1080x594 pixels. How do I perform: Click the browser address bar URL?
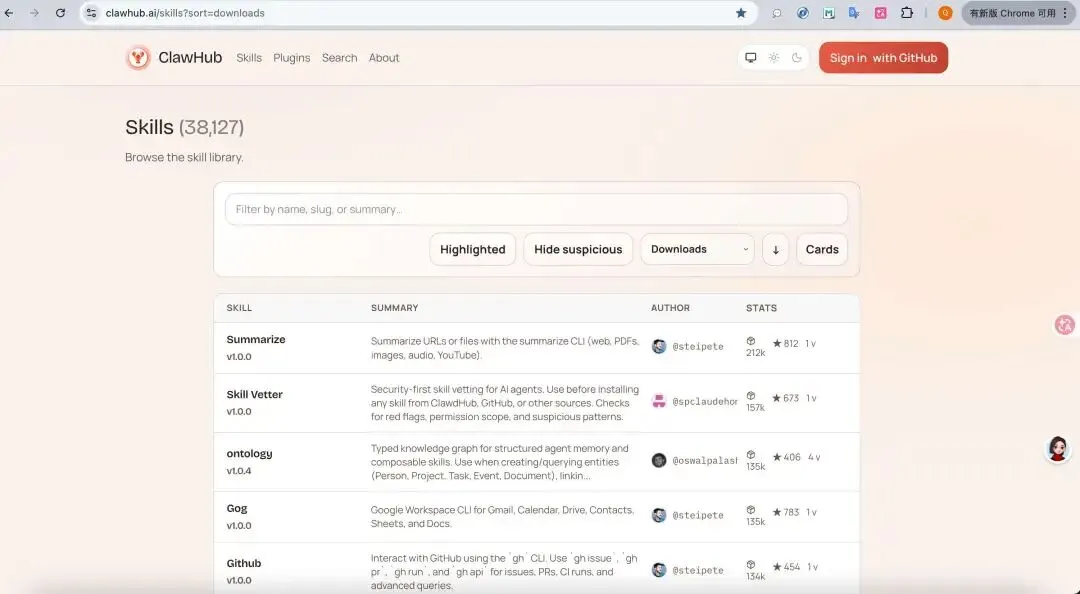click(185, 13)
